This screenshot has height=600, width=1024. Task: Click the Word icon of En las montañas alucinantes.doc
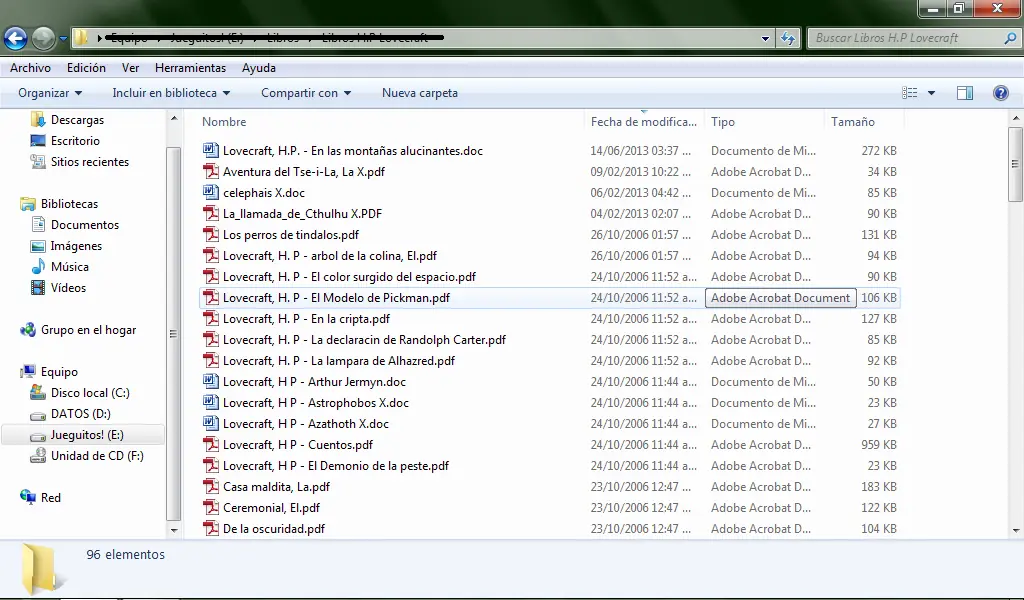tap(210, 150)
